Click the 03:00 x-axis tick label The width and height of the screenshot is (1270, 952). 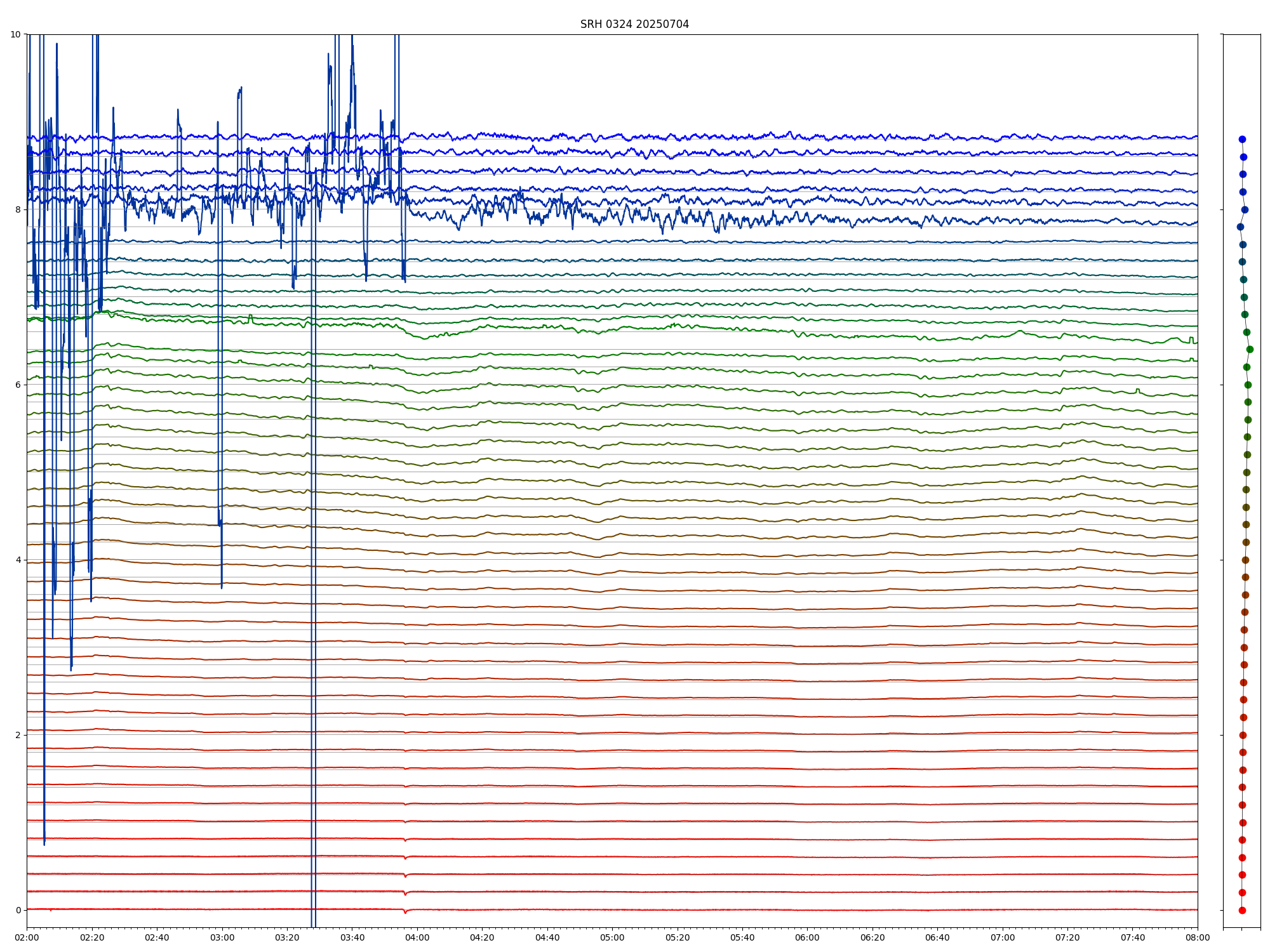coord(222,937)
